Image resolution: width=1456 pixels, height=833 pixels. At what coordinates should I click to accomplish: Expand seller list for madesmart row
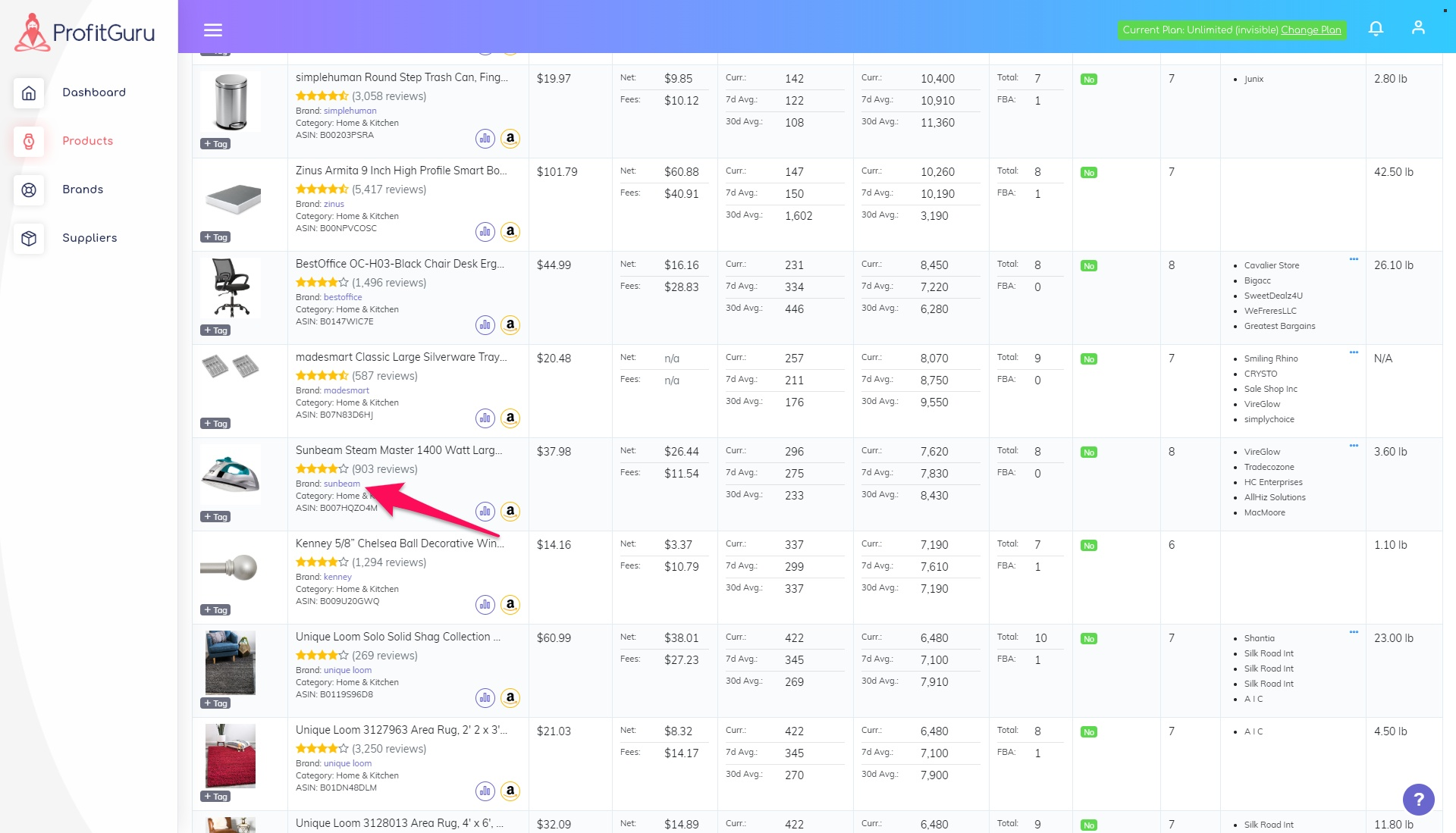click(1354, 352)
